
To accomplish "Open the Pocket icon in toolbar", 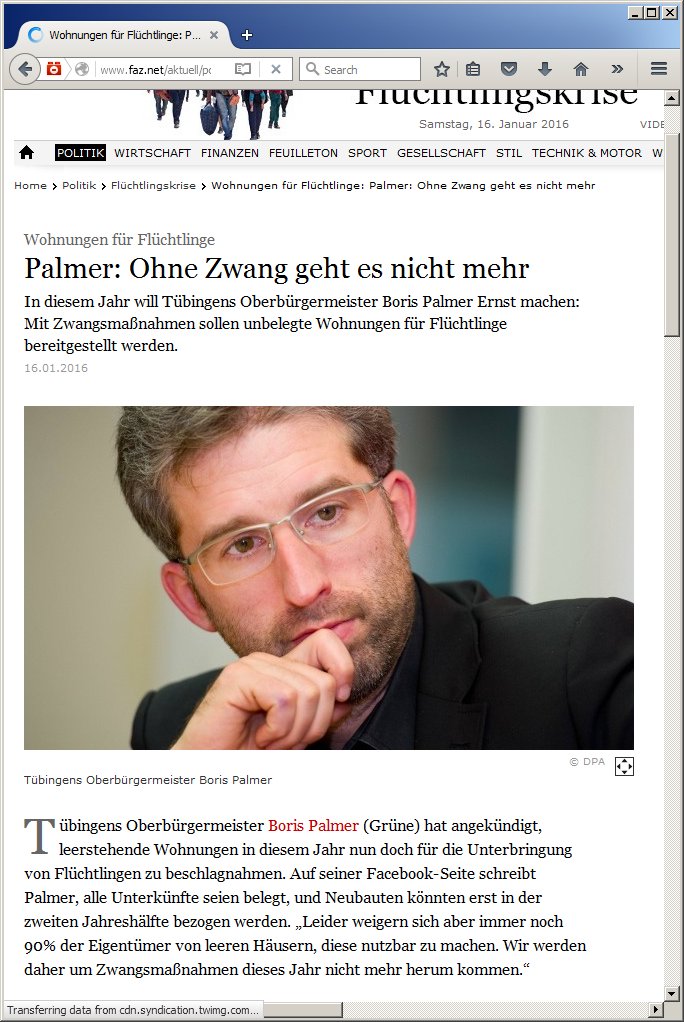I will coord(509,69).
